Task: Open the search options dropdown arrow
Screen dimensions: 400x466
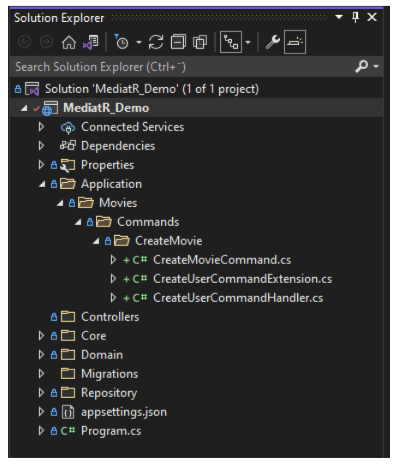Action: [x=376, y=67]
